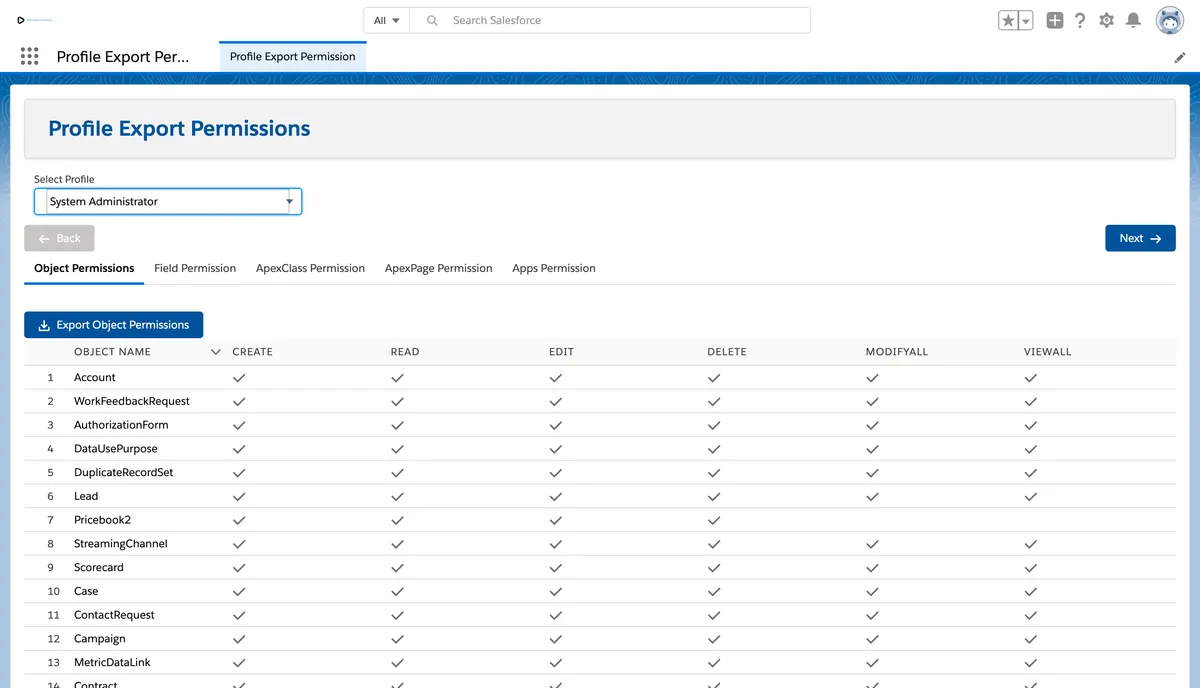
Task: Click the VIEWALL column header
Action: (x=1048, y=352)
